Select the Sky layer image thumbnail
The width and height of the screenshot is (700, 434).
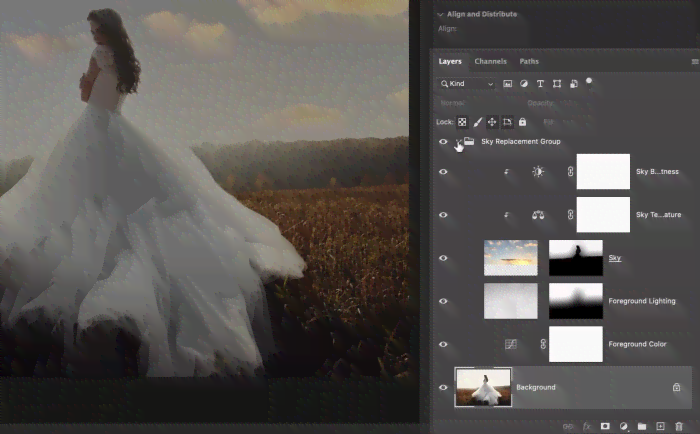click(x=511, y=258)
